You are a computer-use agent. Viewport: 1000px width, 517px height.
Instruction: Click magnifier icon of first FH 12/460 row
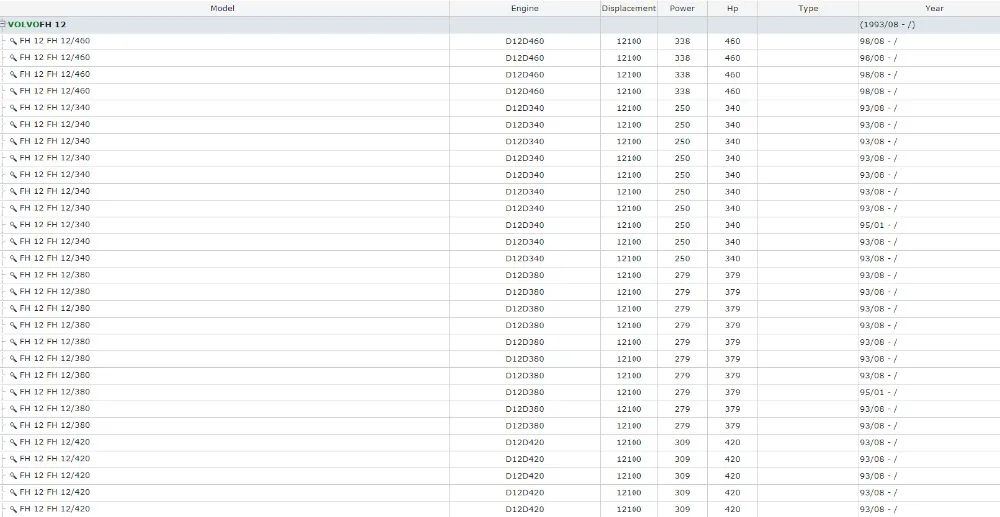pos(13,41)
